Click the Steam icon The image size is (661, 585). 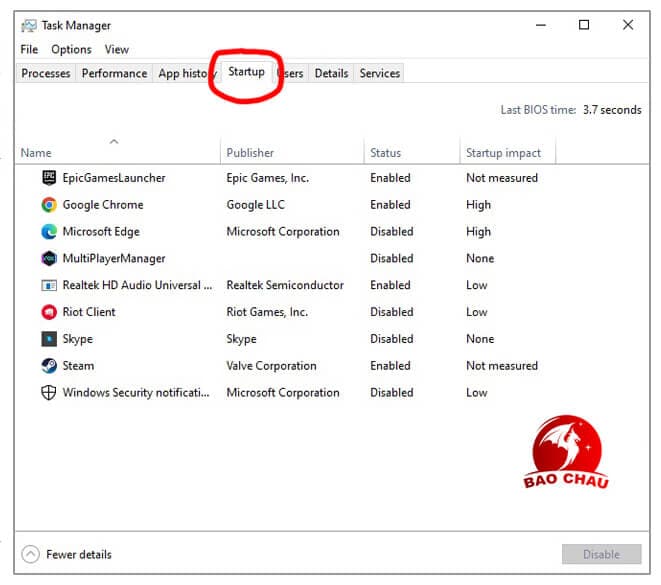49,366
